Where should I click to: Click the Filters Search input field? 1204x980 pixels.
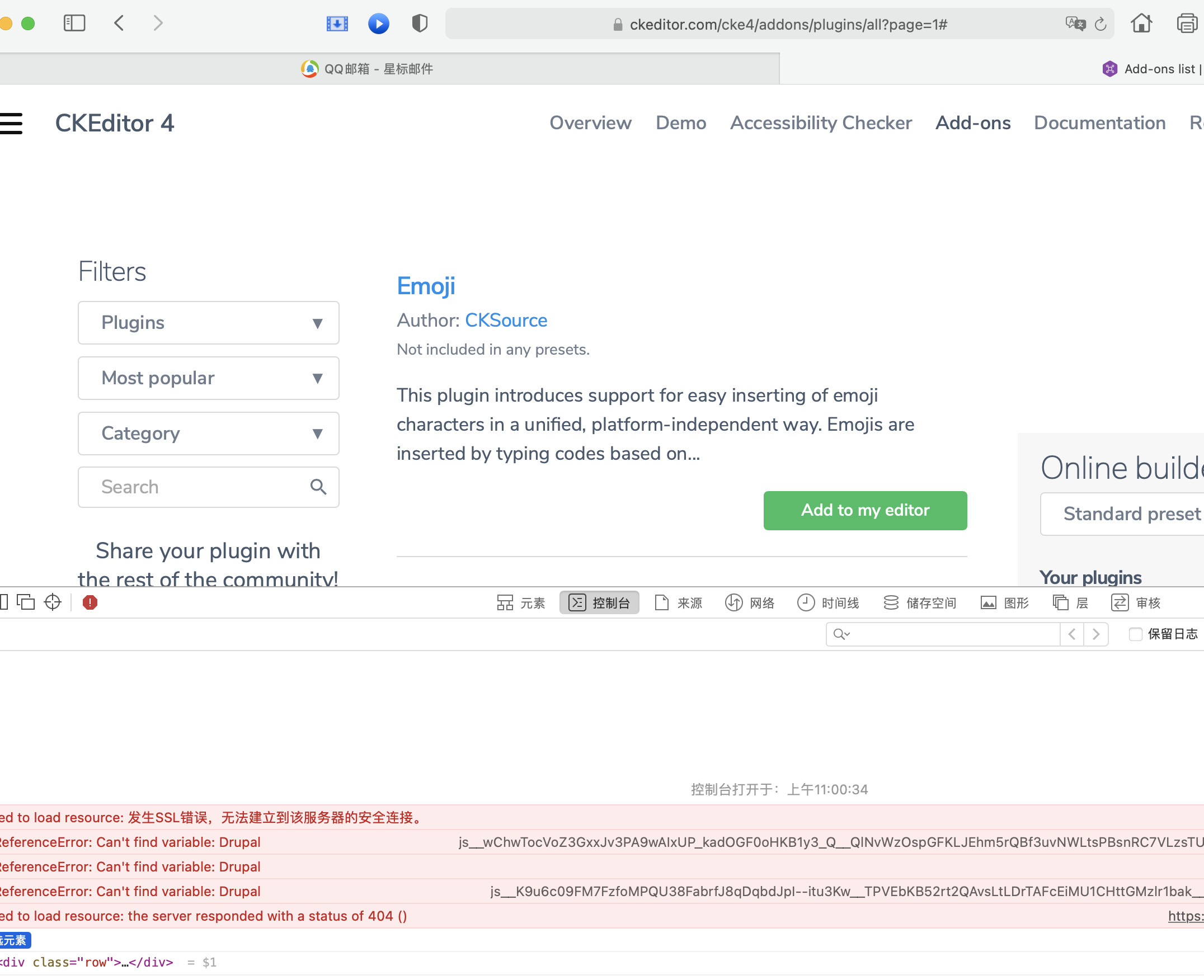(208, 487)
